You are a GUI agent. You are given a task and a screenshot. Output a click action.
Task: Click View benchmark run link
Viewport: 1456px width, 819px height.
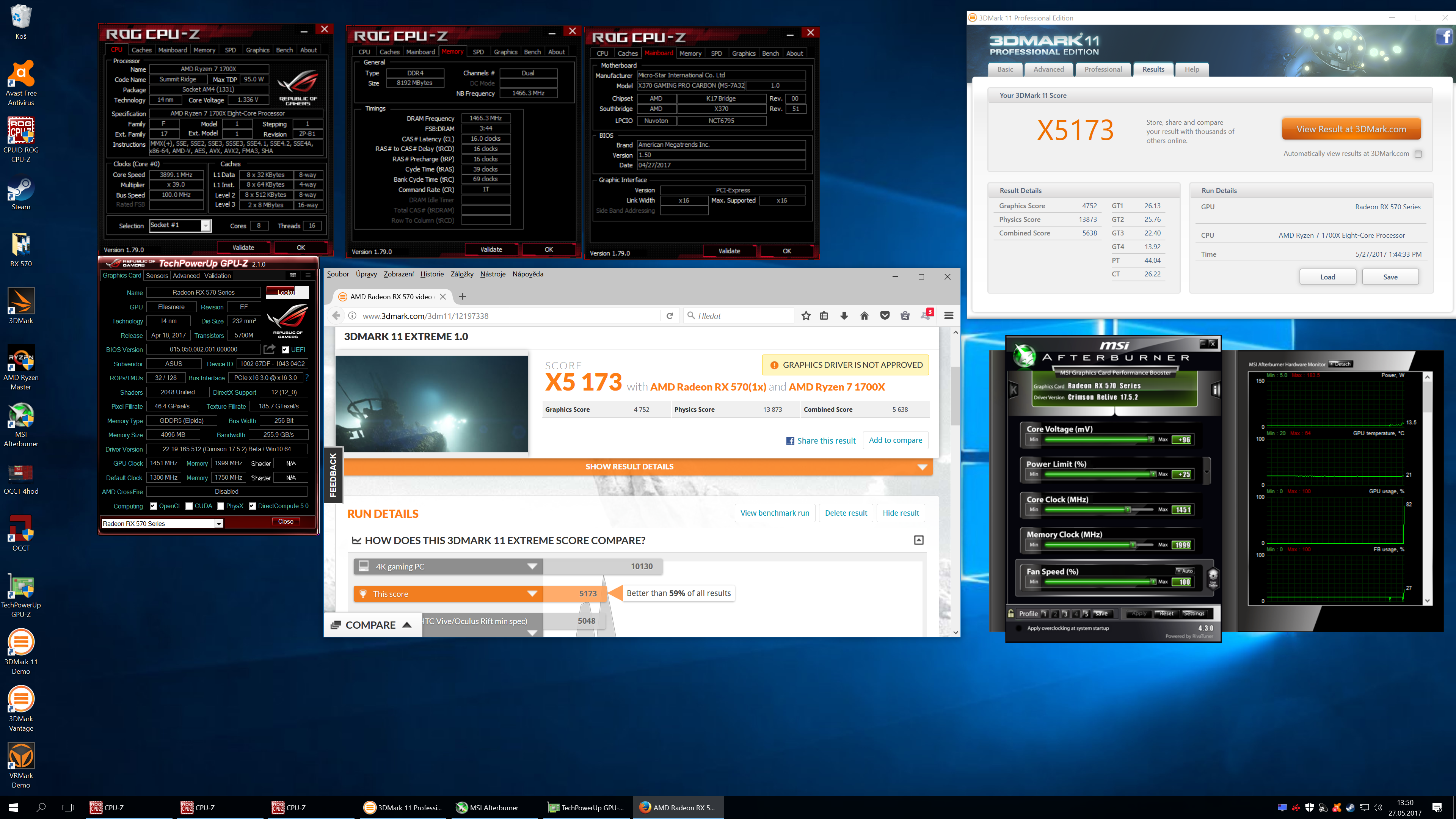pyautogui.click(x=774, y=513)
